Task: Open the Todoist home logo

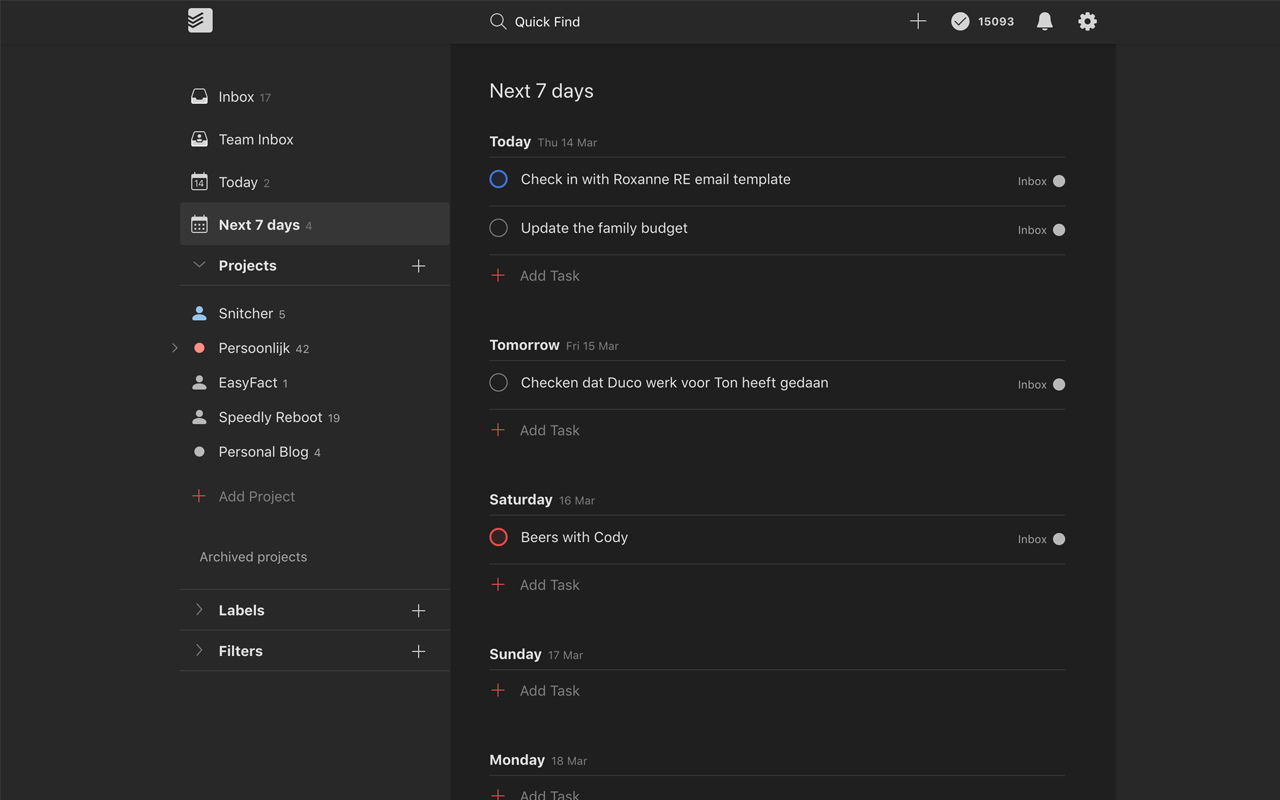Action: pyautogui.click(x=199, y=20)
